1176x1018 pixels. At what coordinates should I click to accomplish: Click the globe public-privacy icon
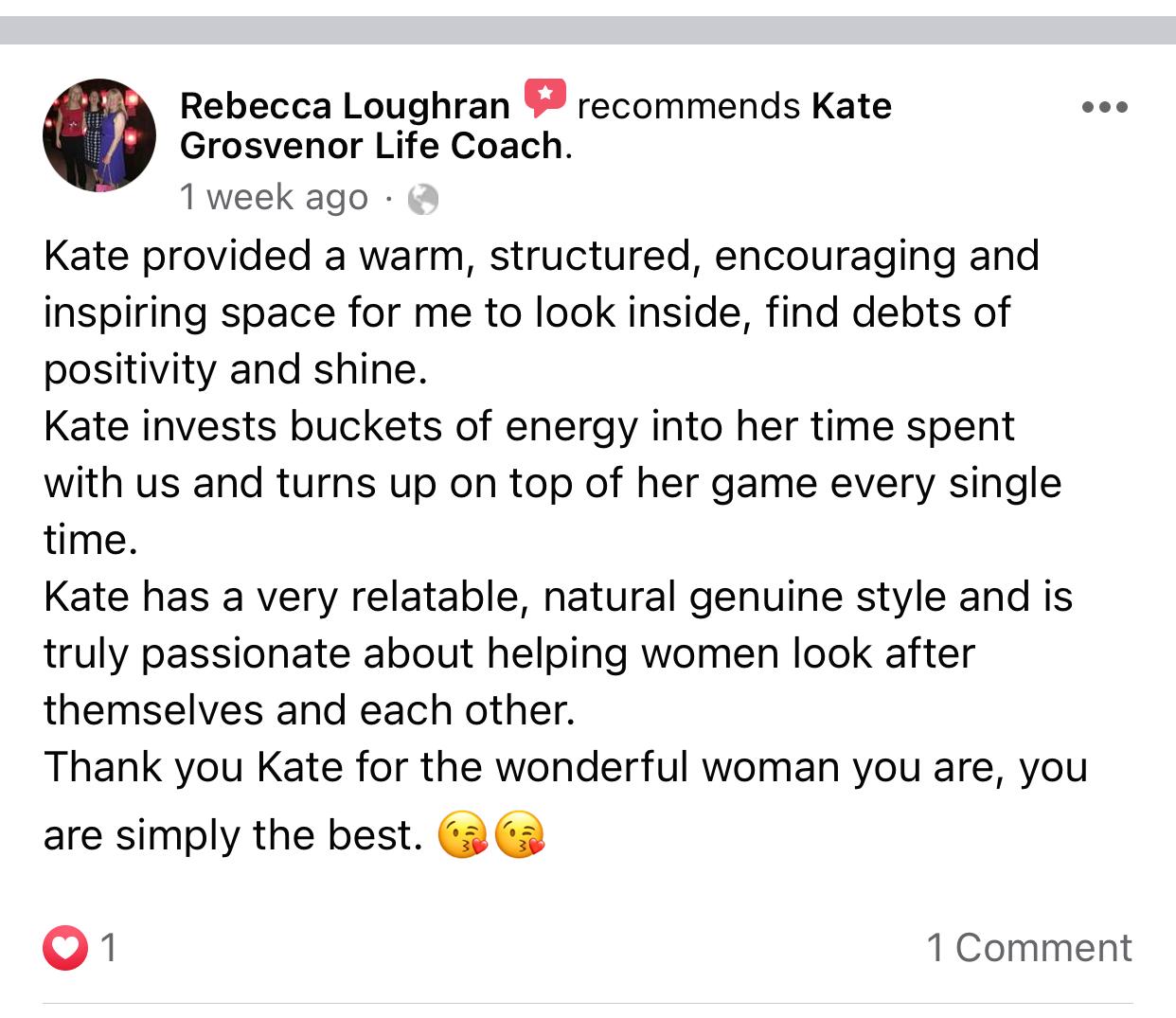(x=422, y=199)
